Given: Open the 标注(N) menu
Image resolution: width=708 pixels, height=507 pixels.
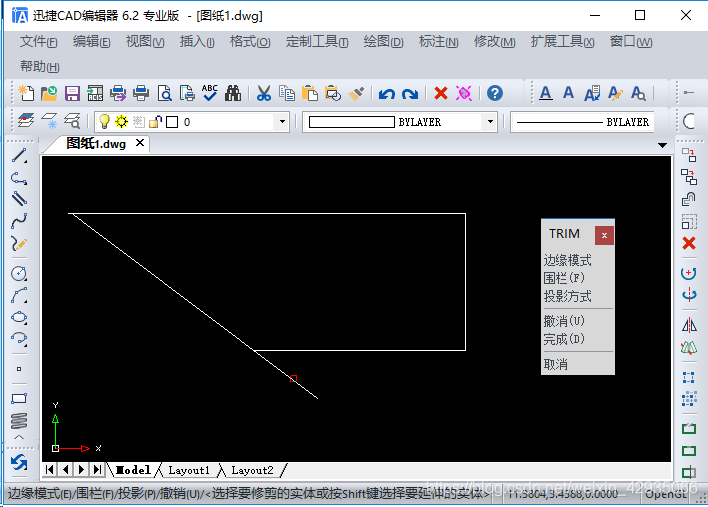Looking at the screenshot, I should tap(438, 42).
